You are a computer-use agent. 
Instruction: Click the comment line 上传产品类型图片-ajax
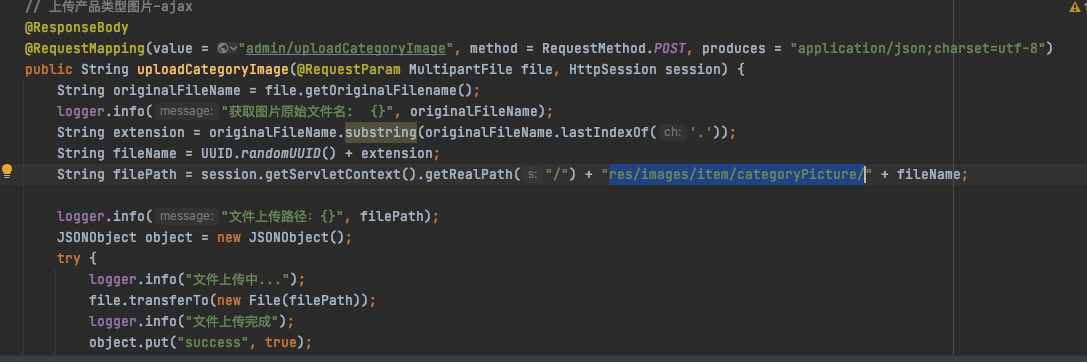point(109,7)
